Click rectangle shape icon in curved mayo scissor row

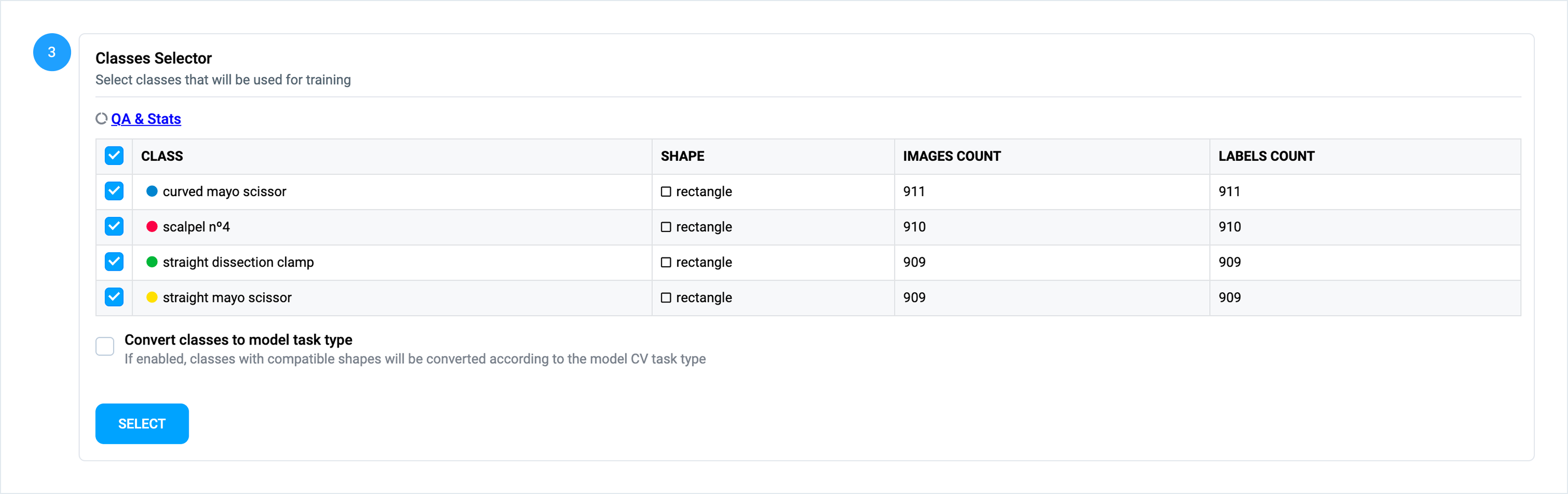pyautogui.click(x=666, y=192)
